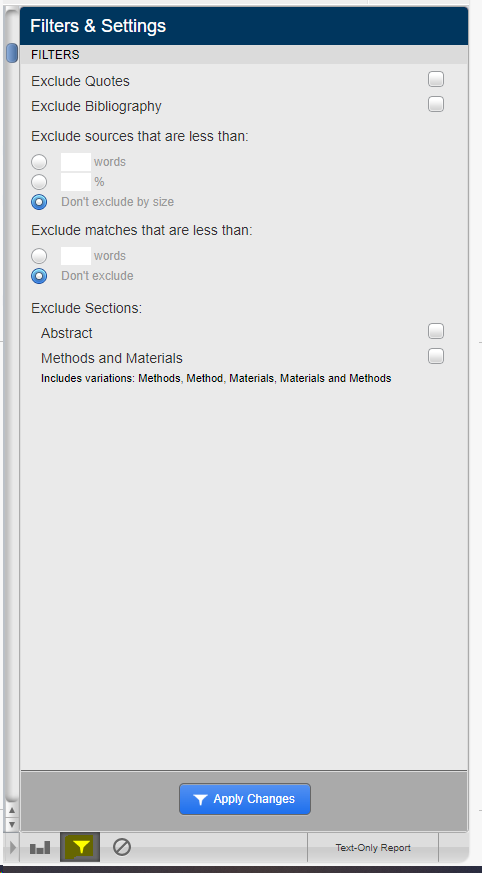Choose the Don't exclude by size radio
Image resolution: width=482 pixels, height=873 pixels.
pos(39,202)
